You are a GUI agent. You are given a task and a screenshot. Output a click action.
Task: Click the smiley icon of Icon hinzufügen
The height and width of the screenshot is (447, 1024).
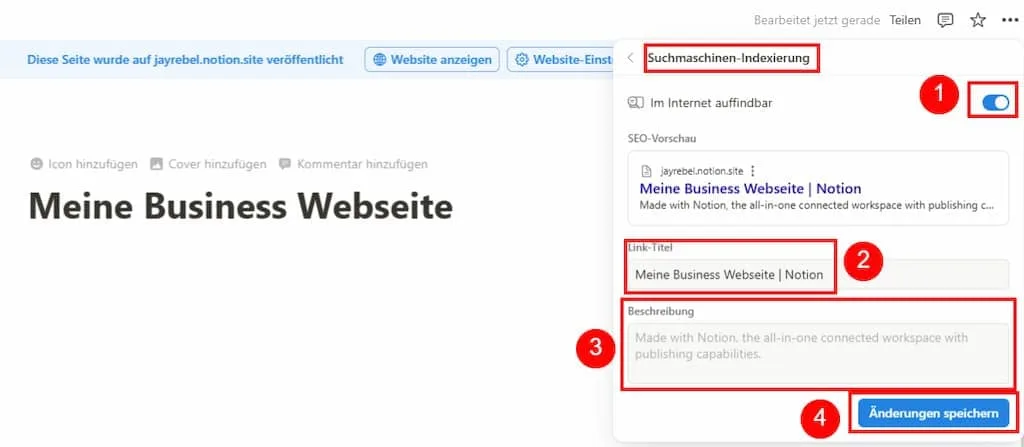click(x=37, y=164)
